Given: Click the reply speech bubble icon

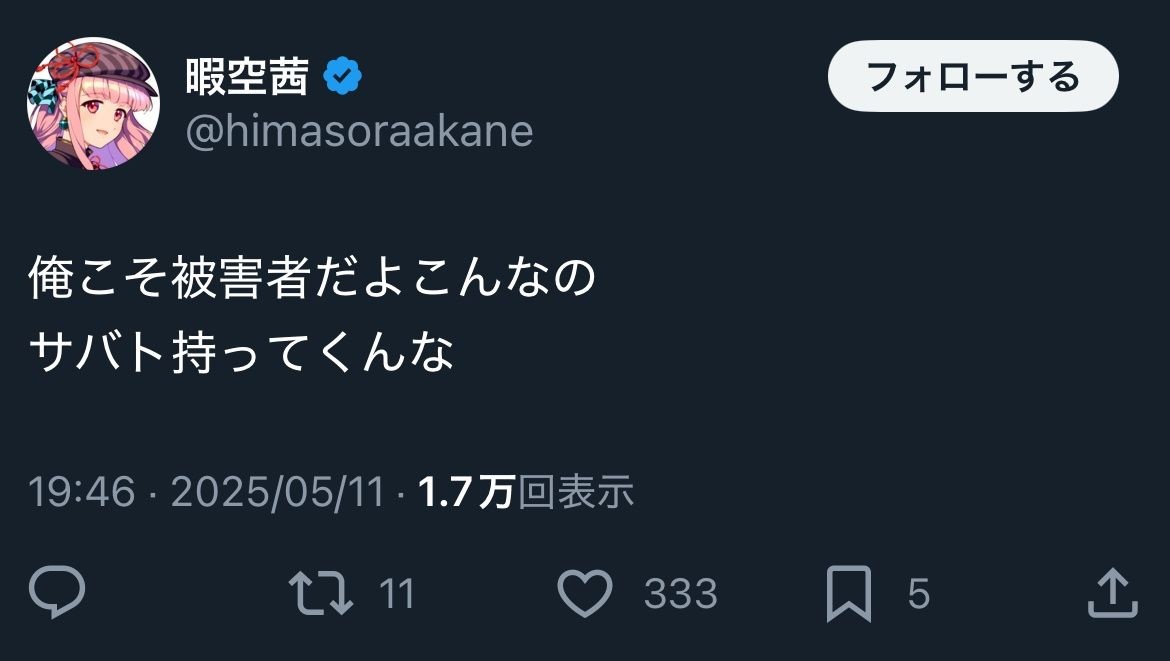Looking at the screenshot, I should click(x=57, y=593).
